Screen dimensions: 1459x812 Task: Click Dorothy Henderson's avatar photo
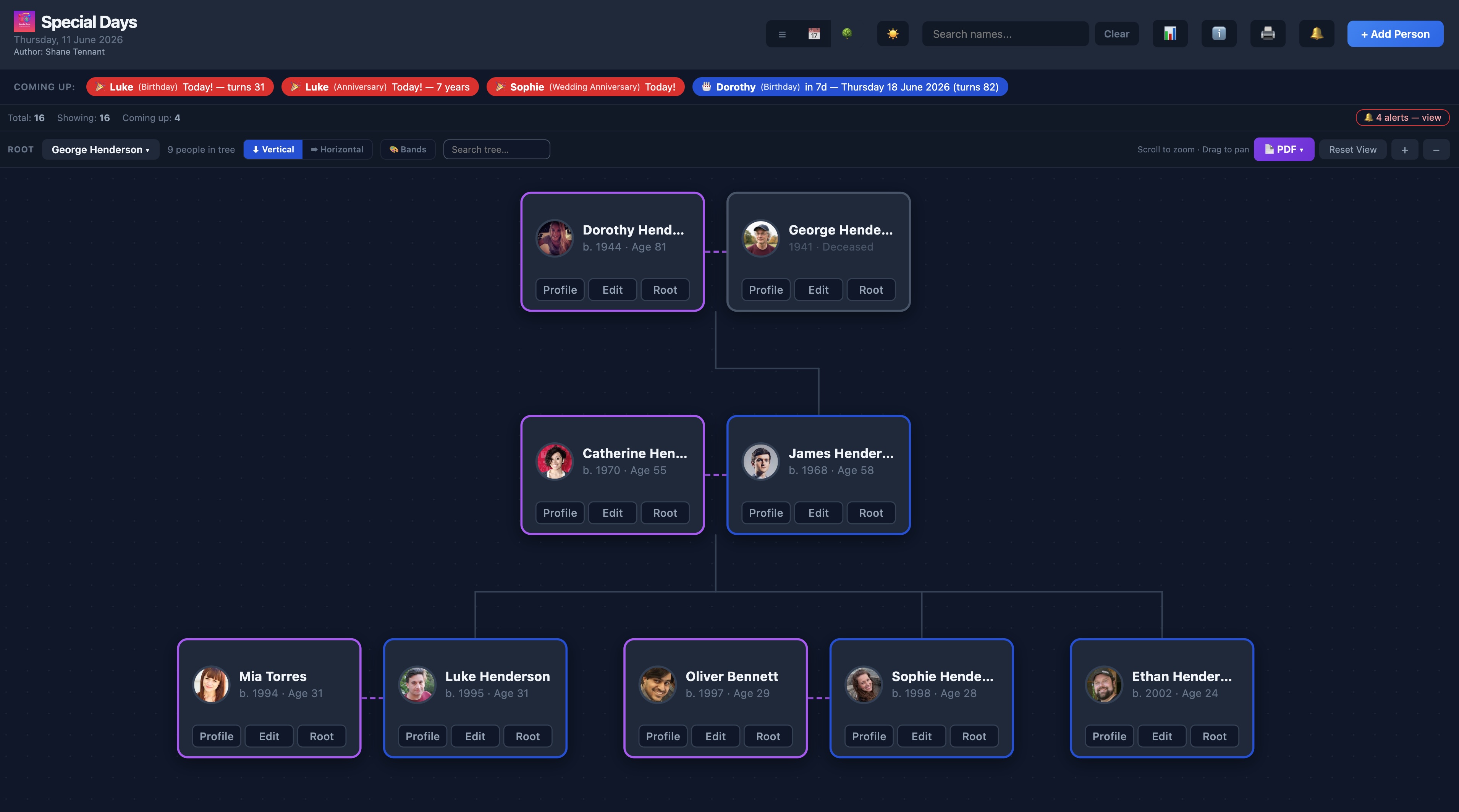click(x=555, y=238)
